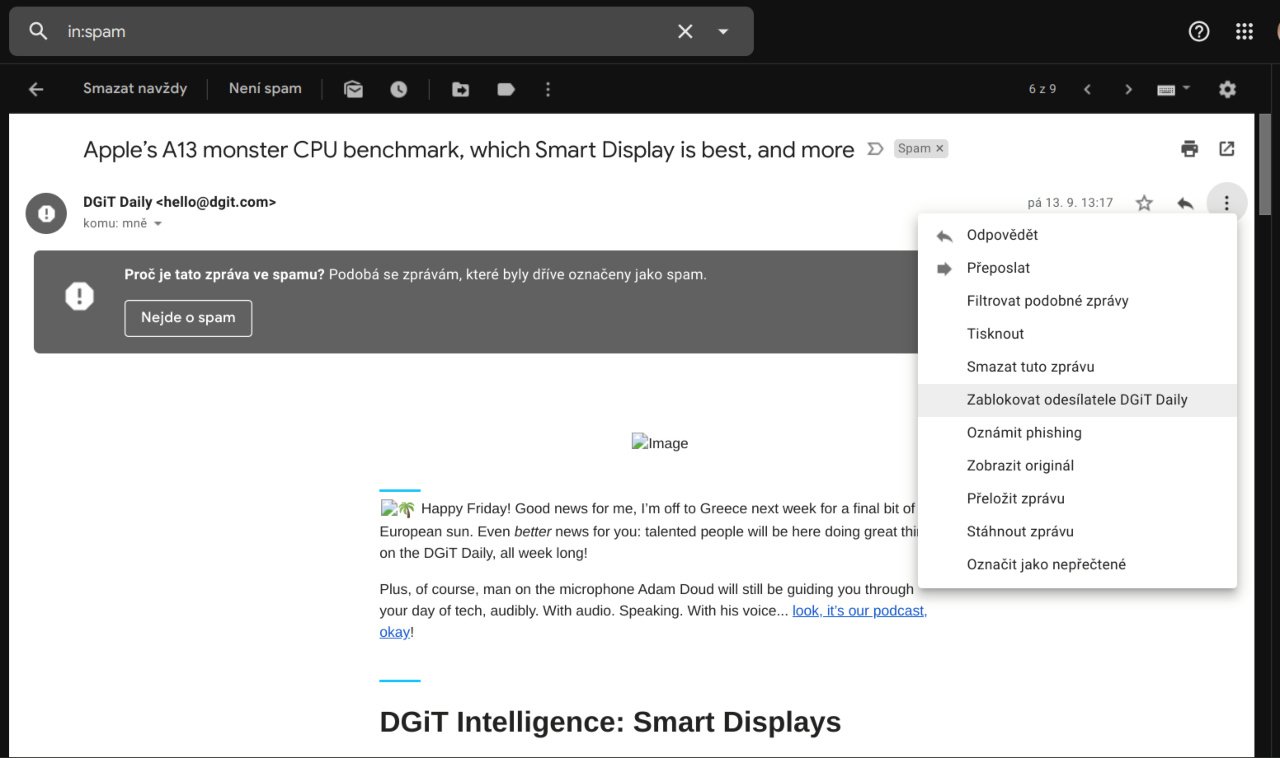Open the 'look, it's our podcast, okay' link
The image size is (1280, 758).
(x=859, y=610)
